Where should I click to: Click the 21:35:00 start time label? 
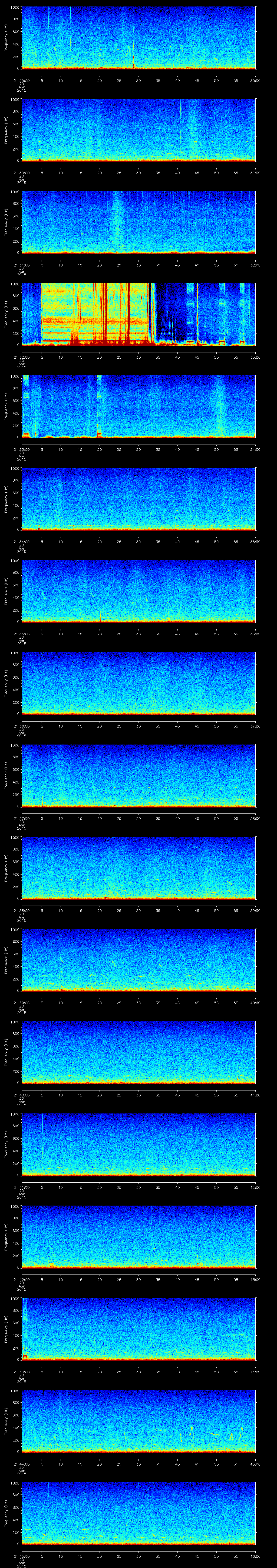(21, 634)
